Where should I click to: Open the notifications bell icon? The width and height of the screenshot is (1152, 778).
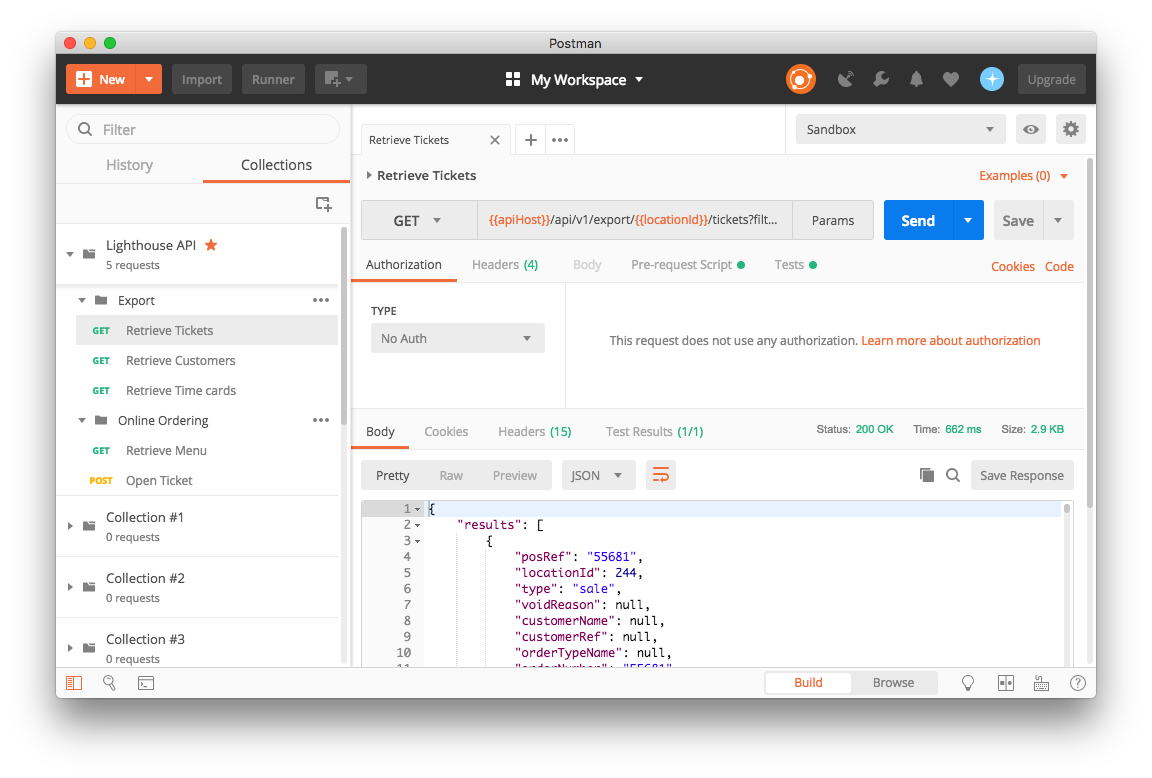(916, 80)
